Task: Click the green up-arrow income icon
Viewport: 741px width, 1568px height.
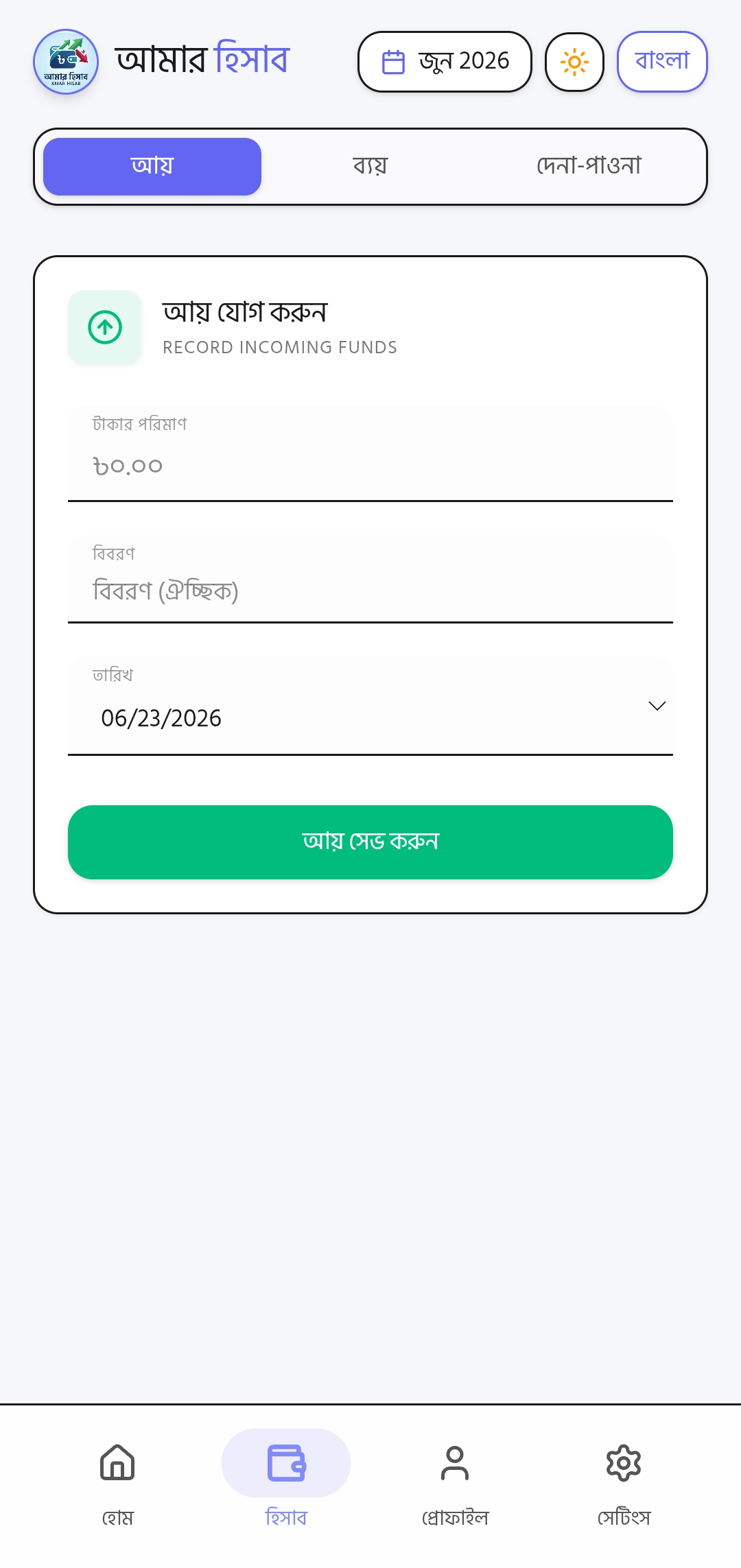Action: 105,327
